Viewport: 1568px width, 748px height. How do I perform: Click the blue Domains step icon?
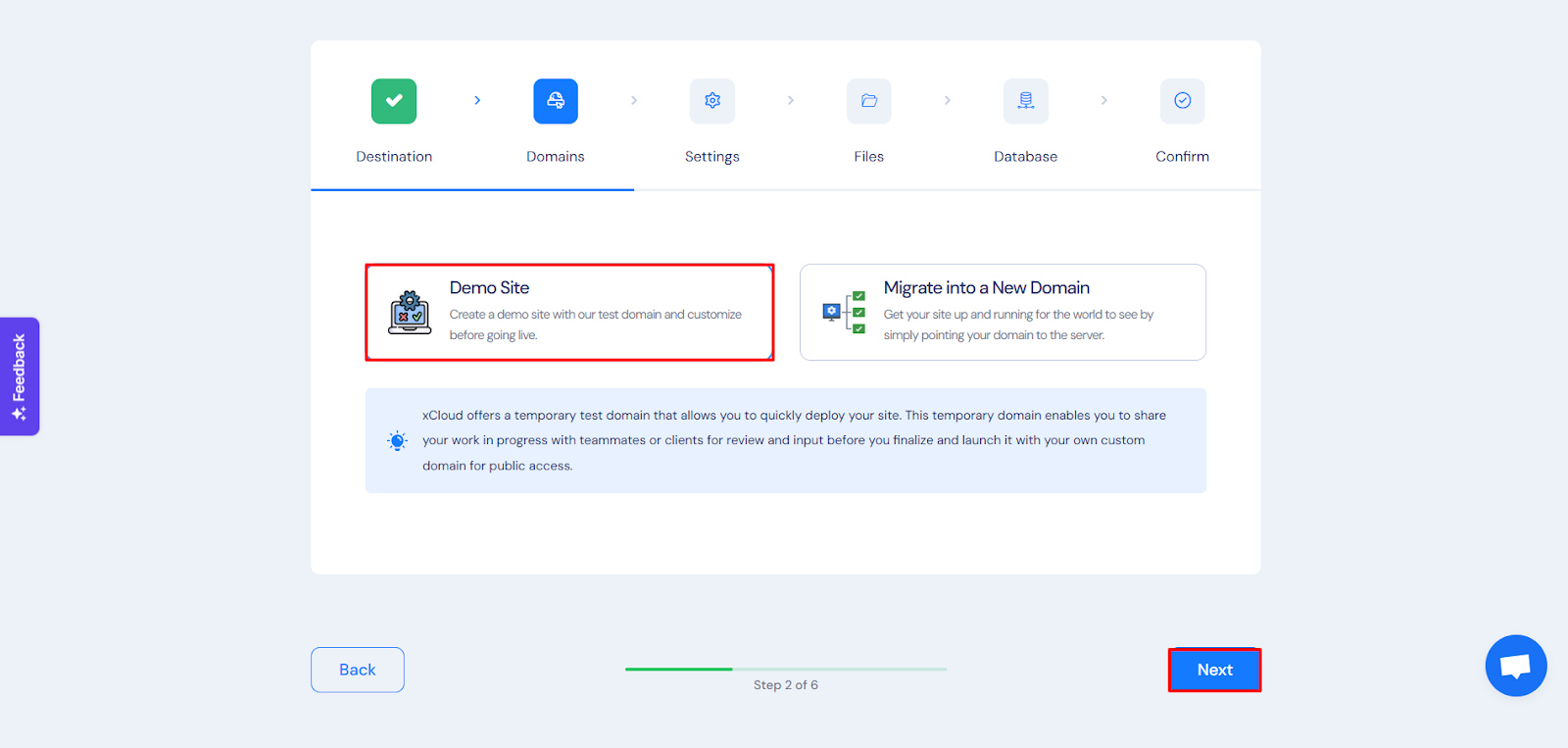pos(556,101)
